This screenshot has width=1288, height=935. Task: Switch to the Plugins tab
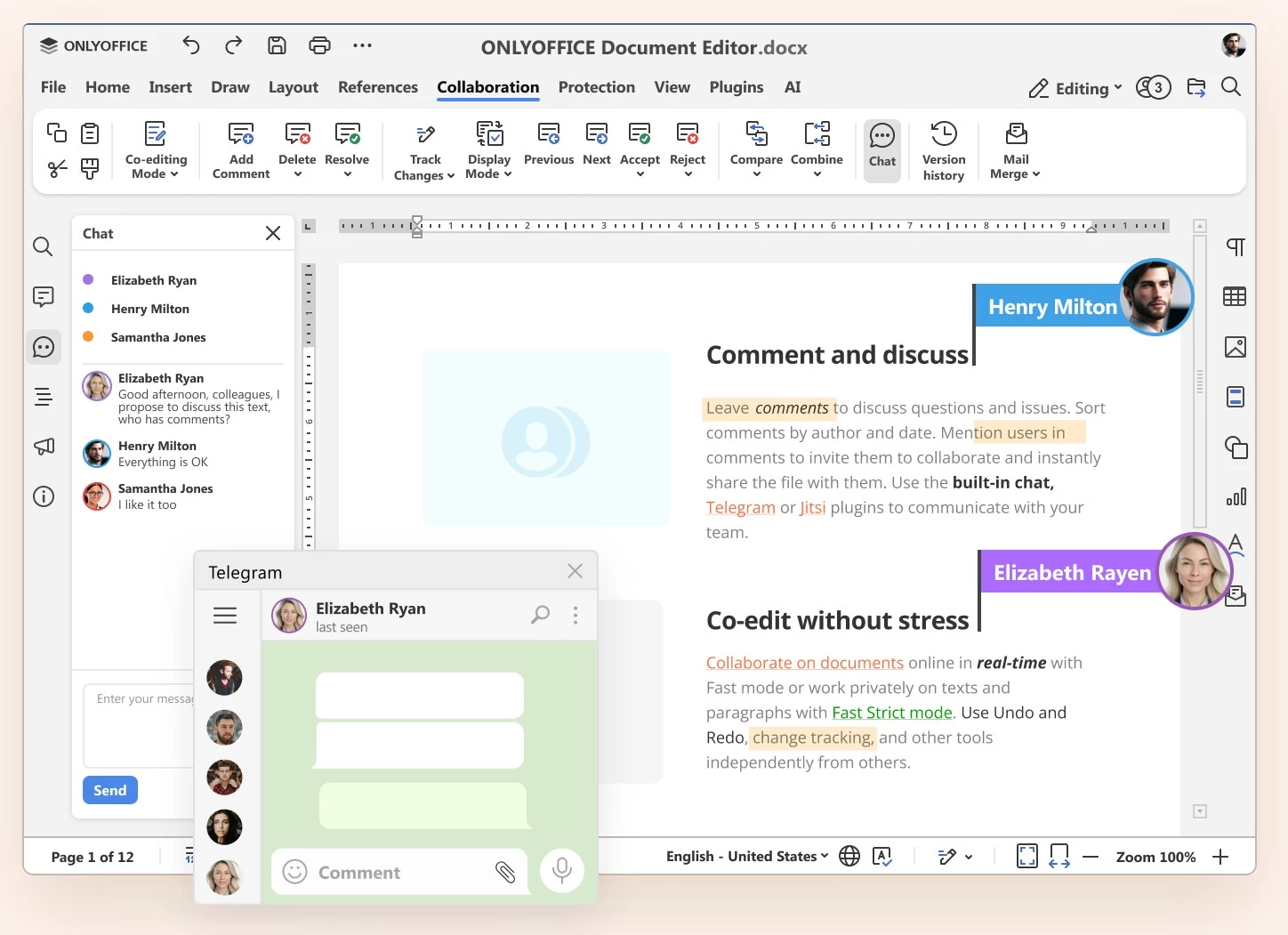point(737,87)
